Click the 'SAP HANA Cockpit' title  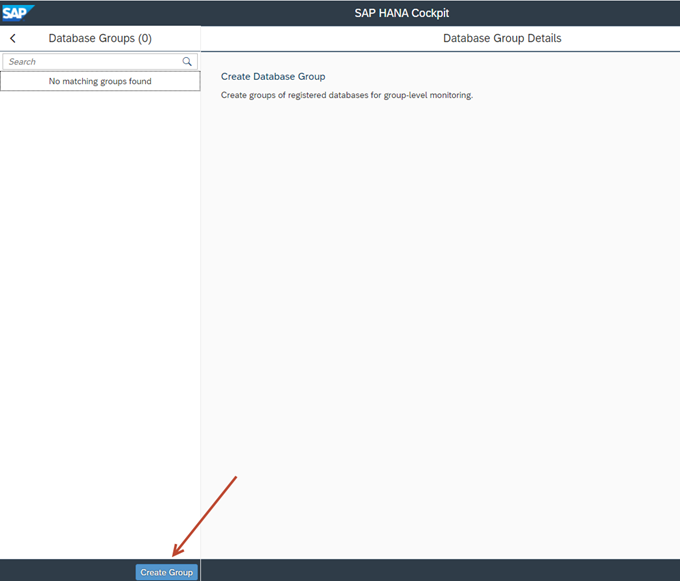(x=402, y=13)
